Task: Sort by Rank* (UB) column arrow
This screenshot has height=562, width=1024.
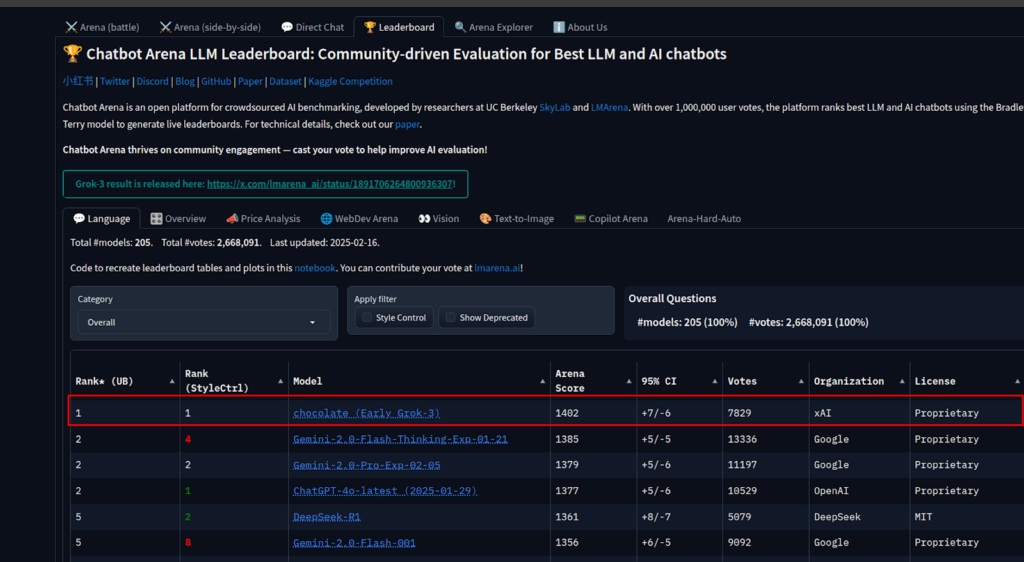Action: pos(172,381)
